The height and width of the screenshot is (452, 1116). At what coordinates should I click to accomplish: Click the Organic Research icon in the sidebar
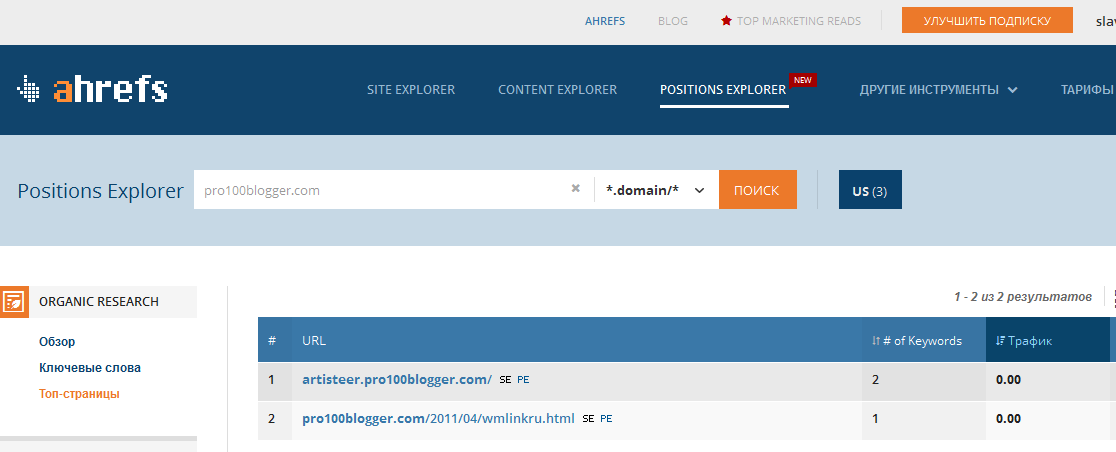14,301
